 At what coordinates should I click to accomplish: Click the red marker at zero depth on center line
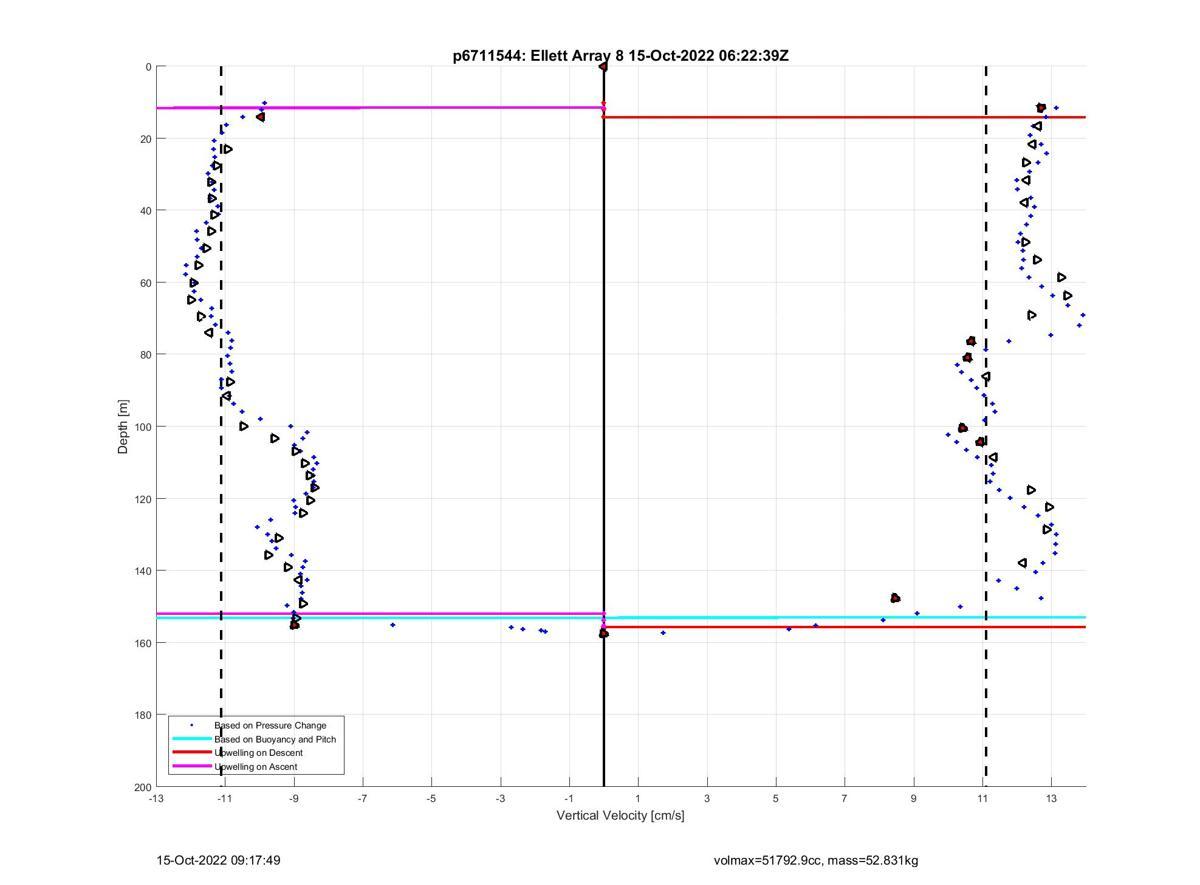[x=603, y=66]
